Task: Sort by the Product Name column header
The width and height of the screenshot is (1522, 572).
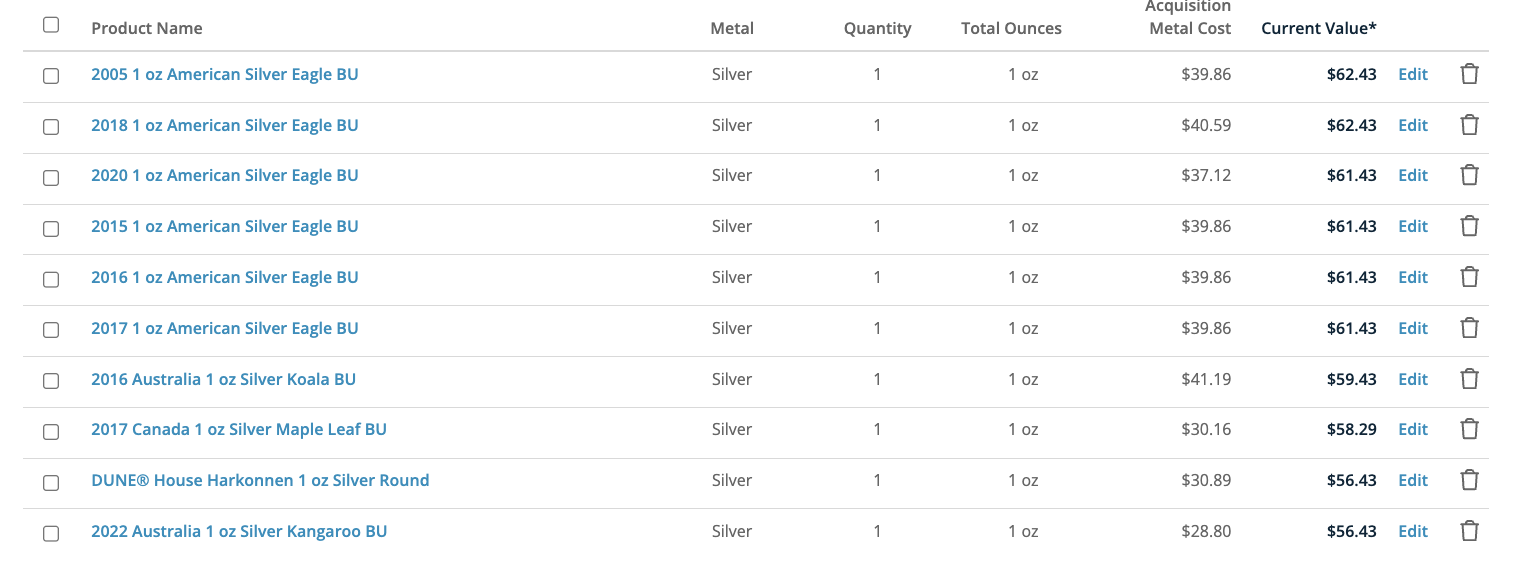Action: pyautogui.click(x=147, y=28)
